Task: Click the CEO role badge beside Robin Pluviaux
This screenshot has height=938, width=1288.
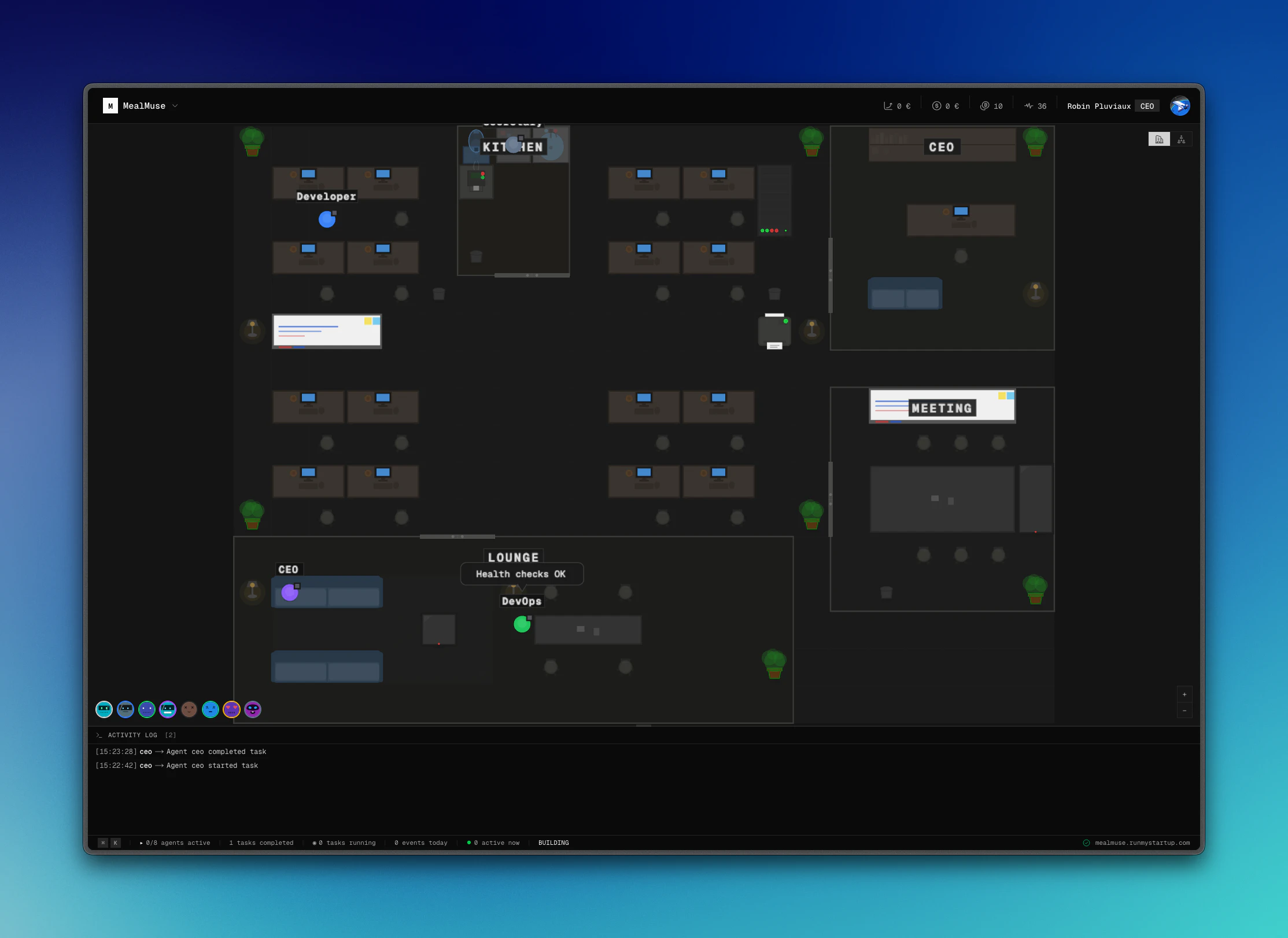Action: tap(1147, 106)
